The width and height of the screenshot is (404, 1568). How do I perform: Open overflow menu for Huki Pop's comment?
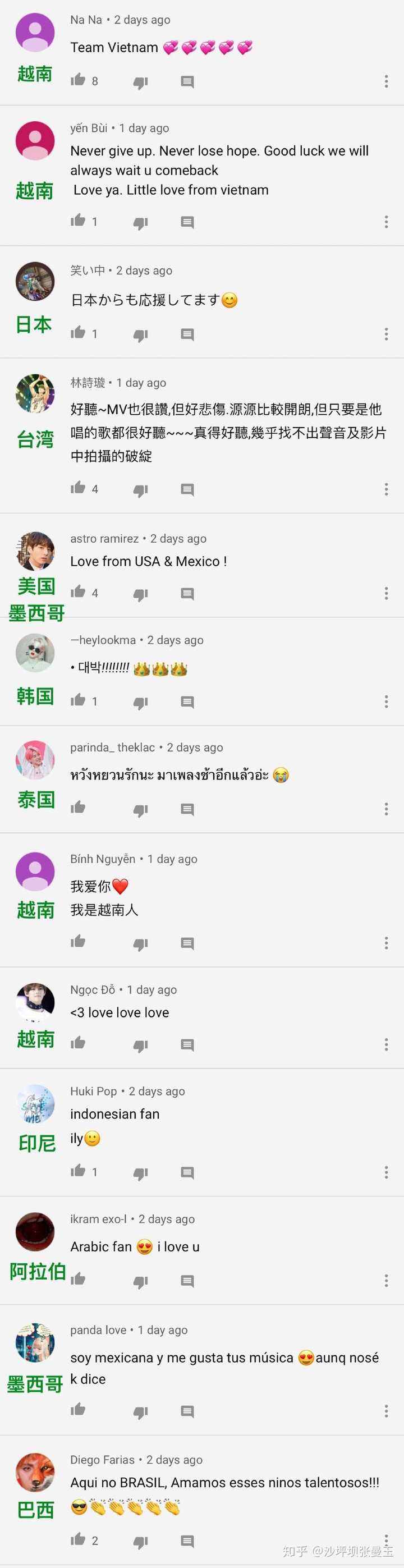point(387,1172)
